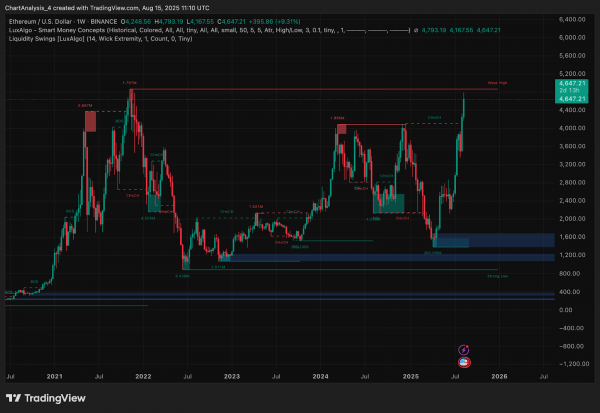The width and height of the screenshot is (600, 413).
Task: Click the 2021 label on time axis
Action: [x=54, y=377]
